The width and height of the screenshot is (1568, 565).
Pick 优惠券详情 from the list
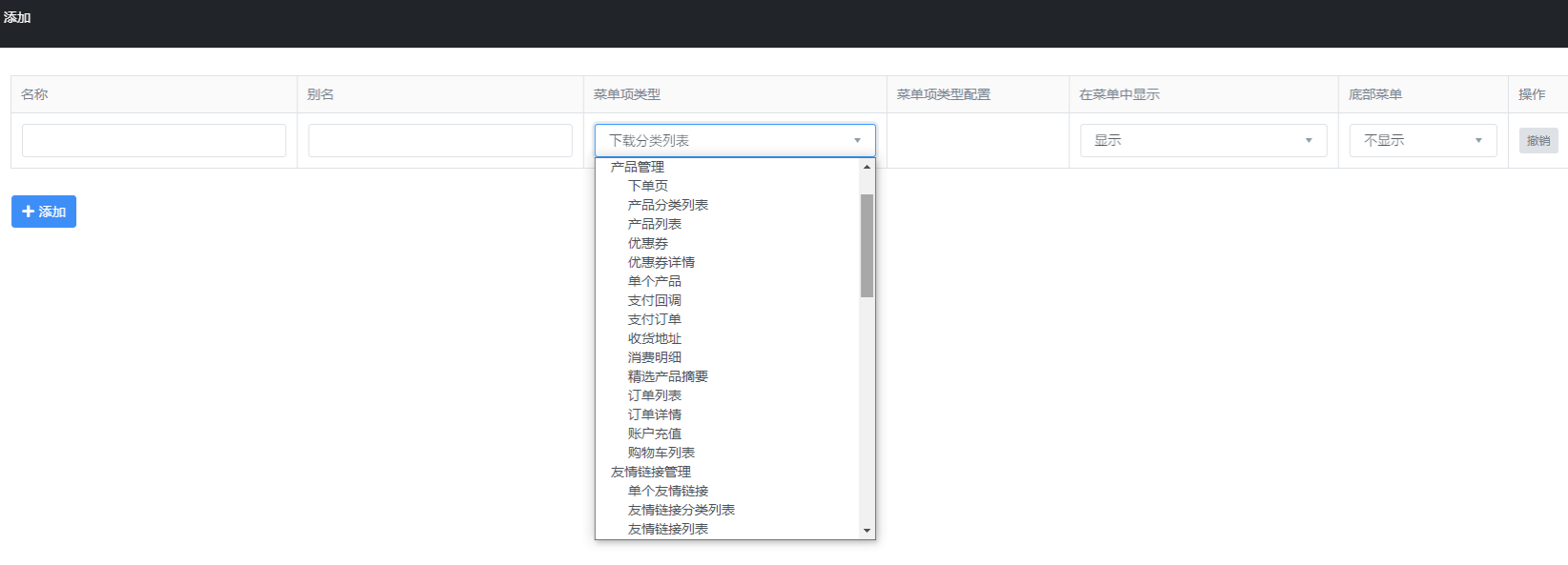(x=661, y=262)
